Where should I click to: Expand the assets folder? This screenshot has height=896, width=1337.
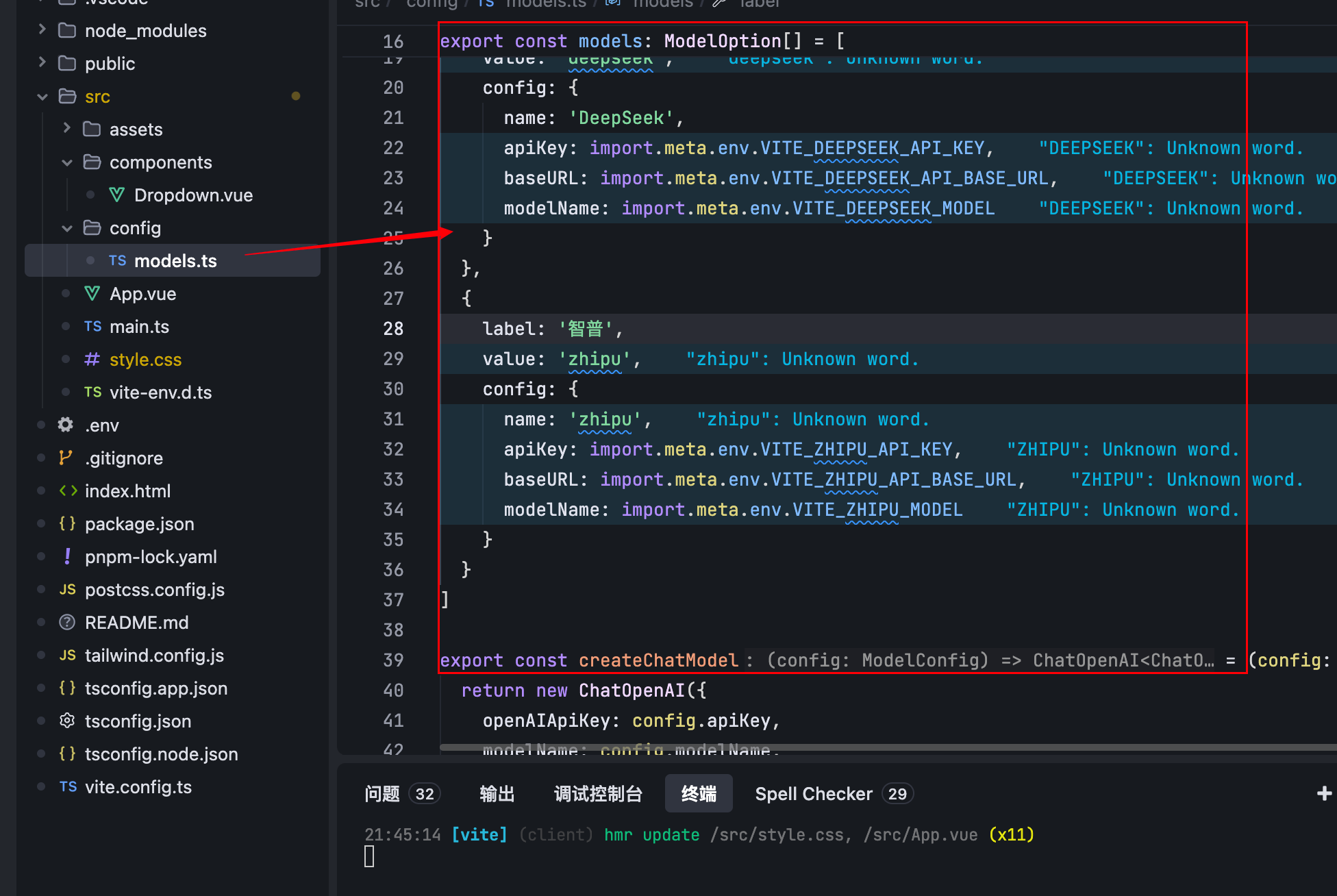pos(67,129)
